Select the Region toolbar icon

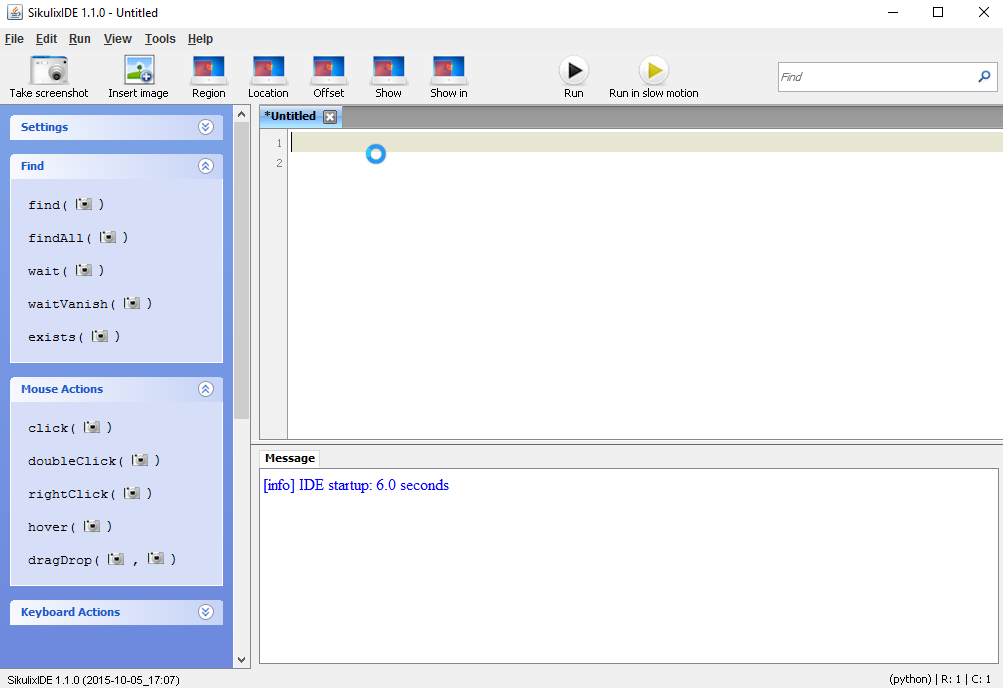pos(209,70)
